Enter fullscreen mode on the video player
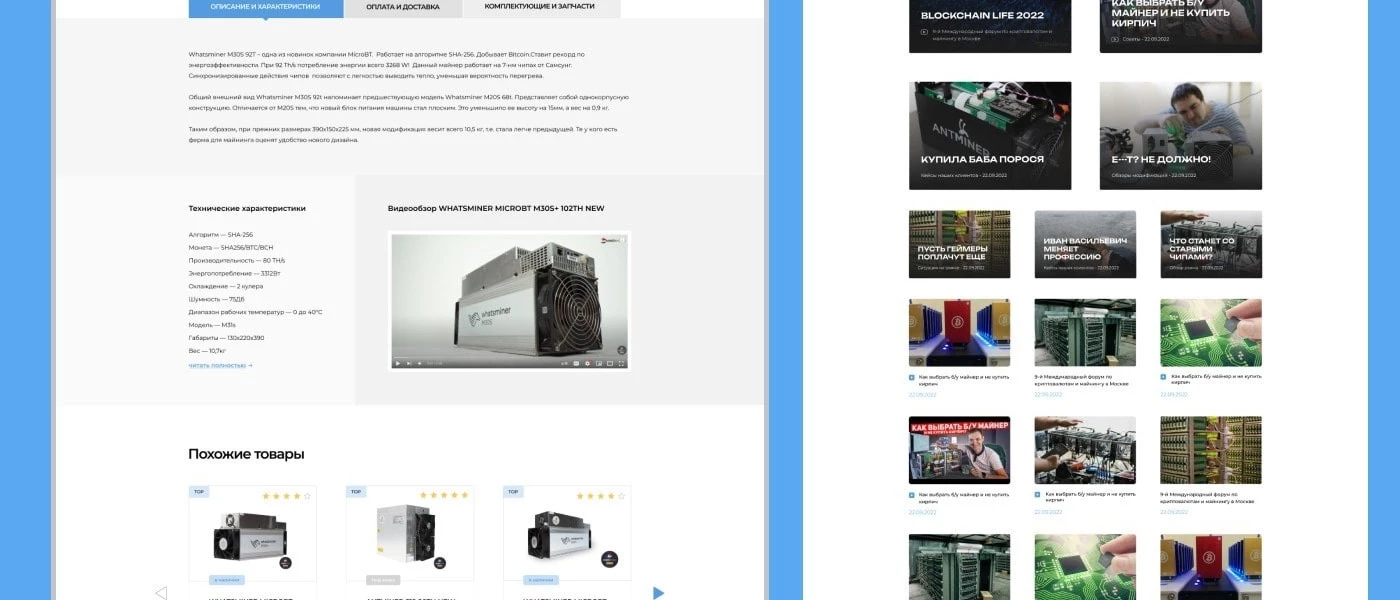This screenshot has height=600, width=1400. pyautogui.click(x=621, y=363)
